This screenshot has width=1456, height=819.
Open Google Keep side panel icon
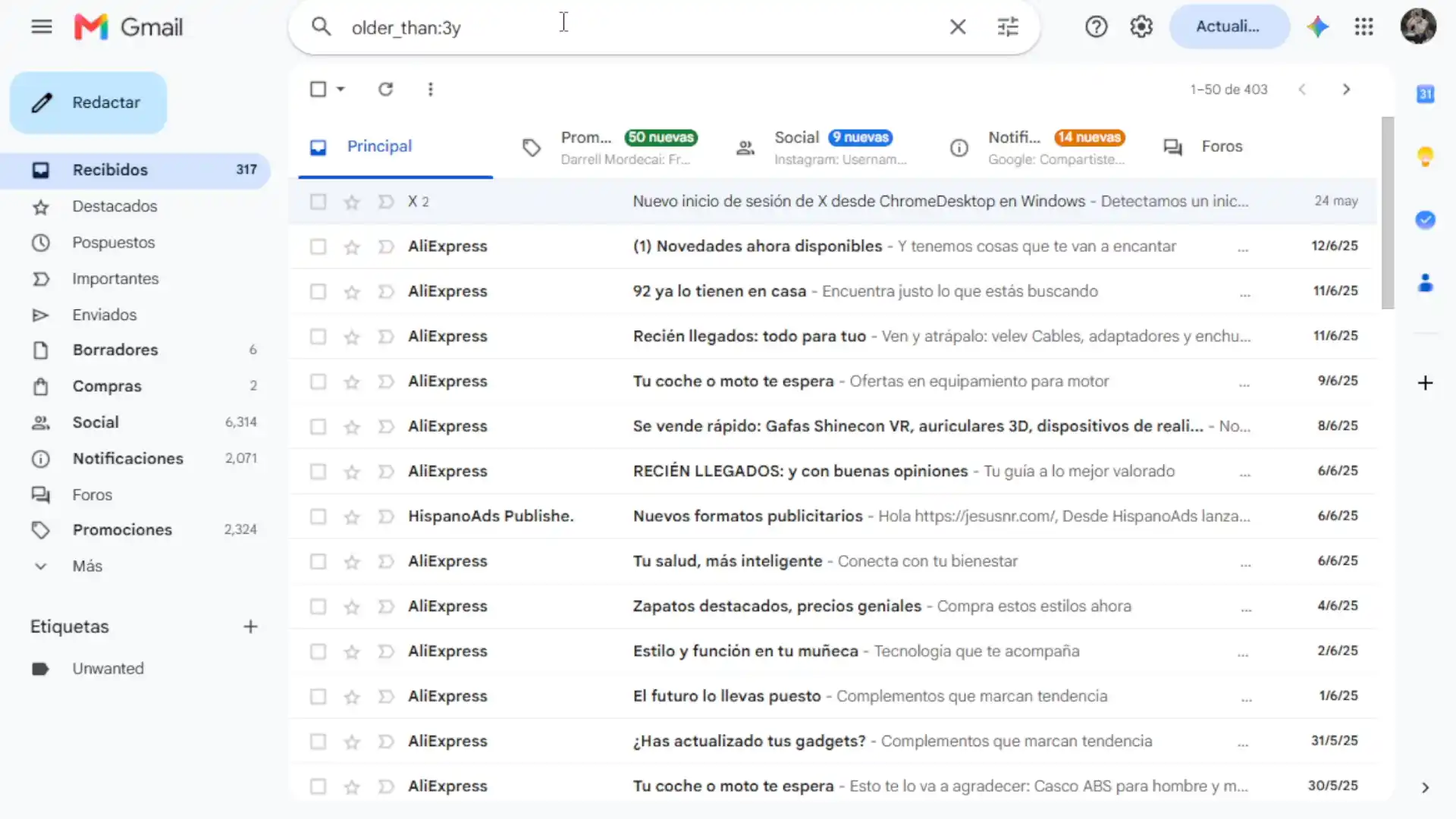click(x=1426, y=157)
